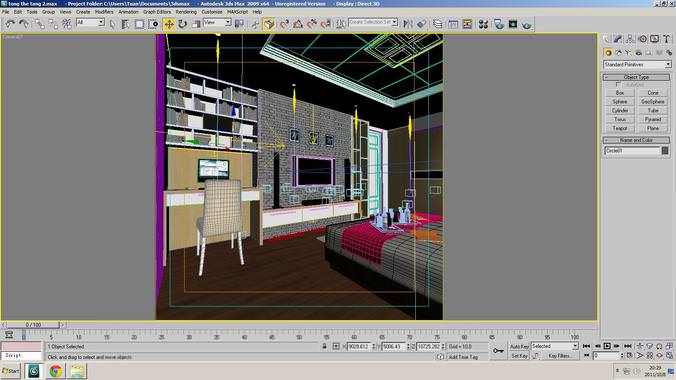Open the MAXScript menu

pos(237,12)
